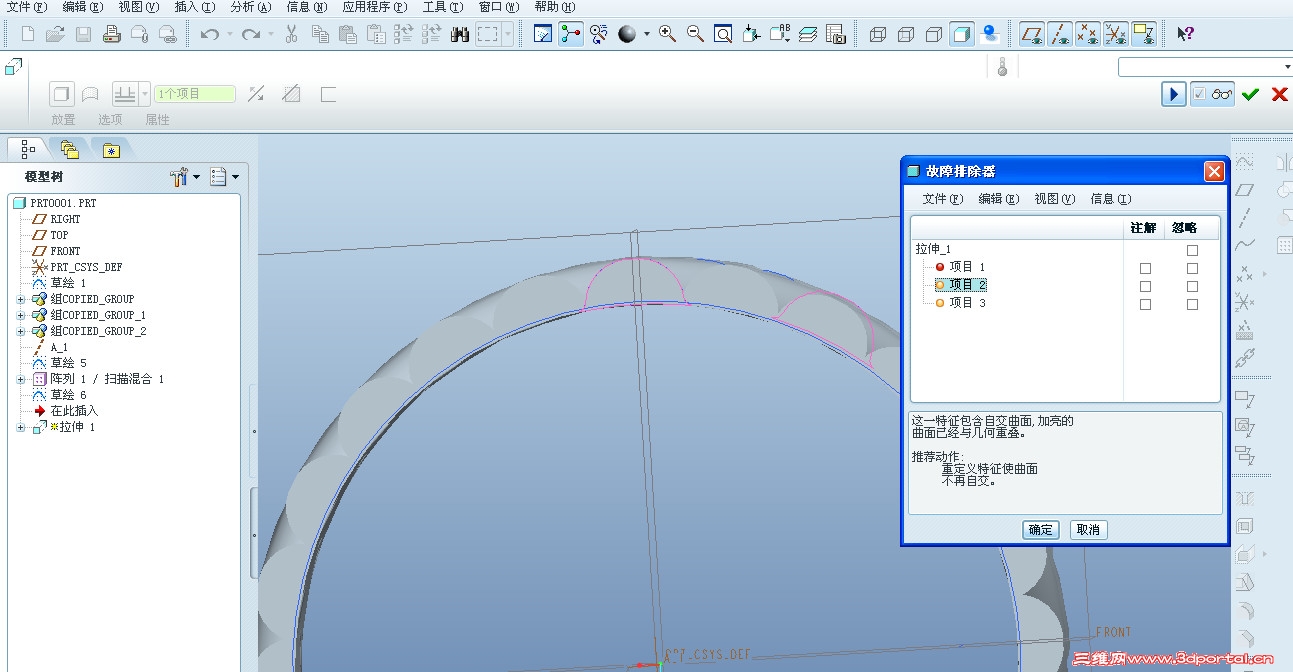Viewport: 1293px width, 672px height.
Task: Expand the 组COPIED_GROUP_1 tree node
Action: pos(21,315)
